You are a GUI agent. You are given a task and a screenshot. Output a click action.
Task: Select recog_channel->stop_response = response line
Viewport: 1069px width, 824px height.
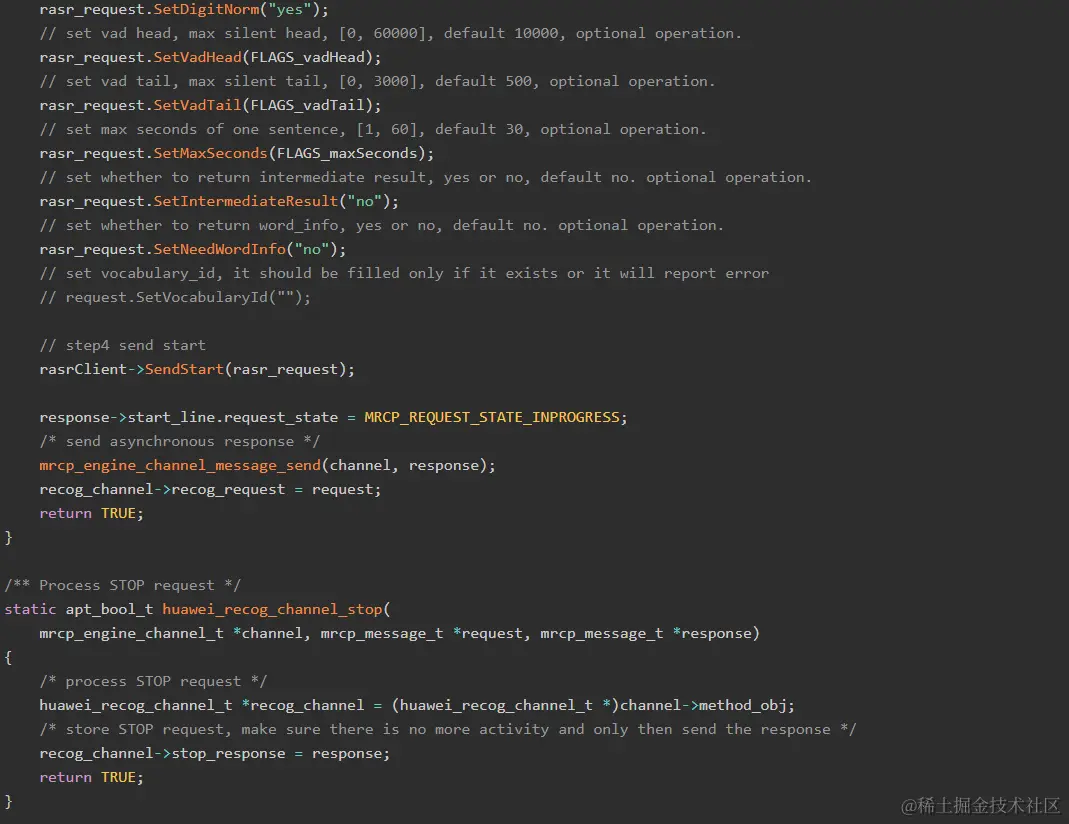(x=214, y=754)
